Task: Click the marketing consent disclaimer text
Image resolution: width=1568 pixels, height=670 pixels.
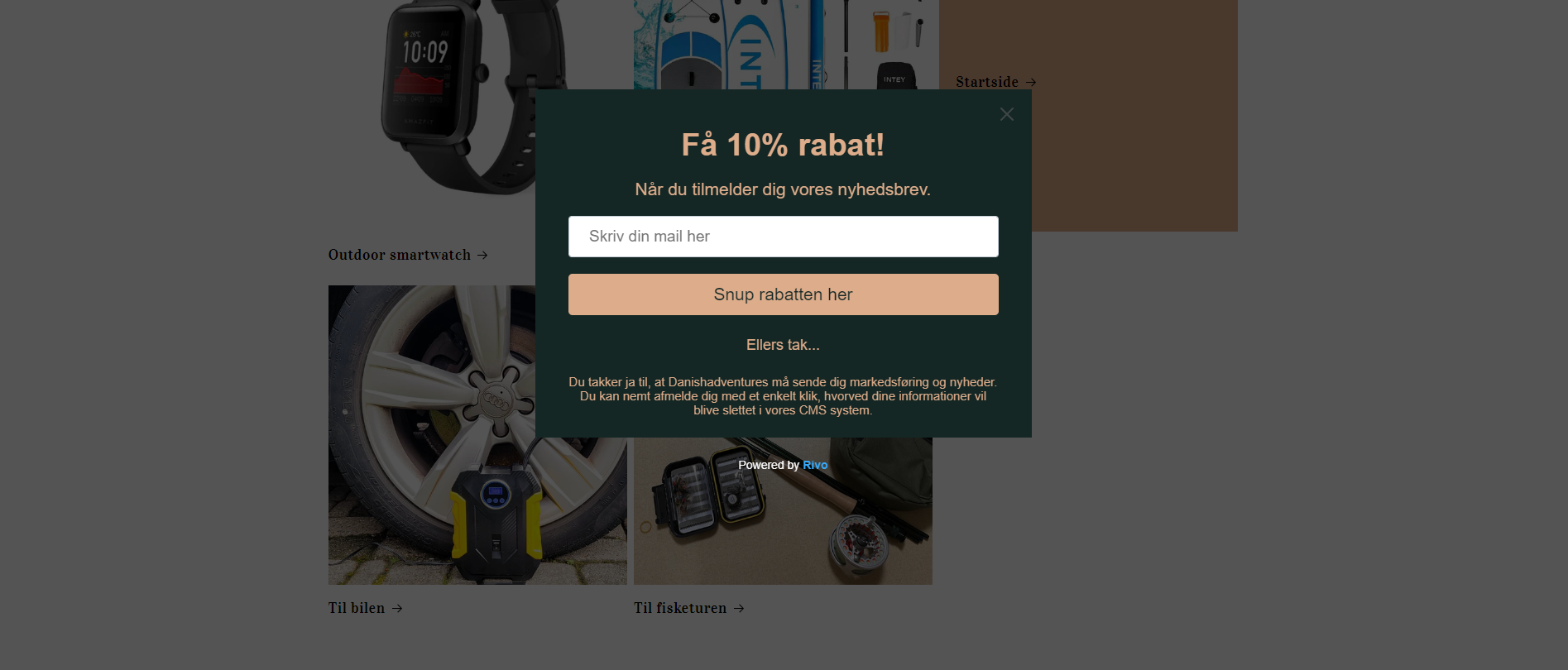Action: 783,396
